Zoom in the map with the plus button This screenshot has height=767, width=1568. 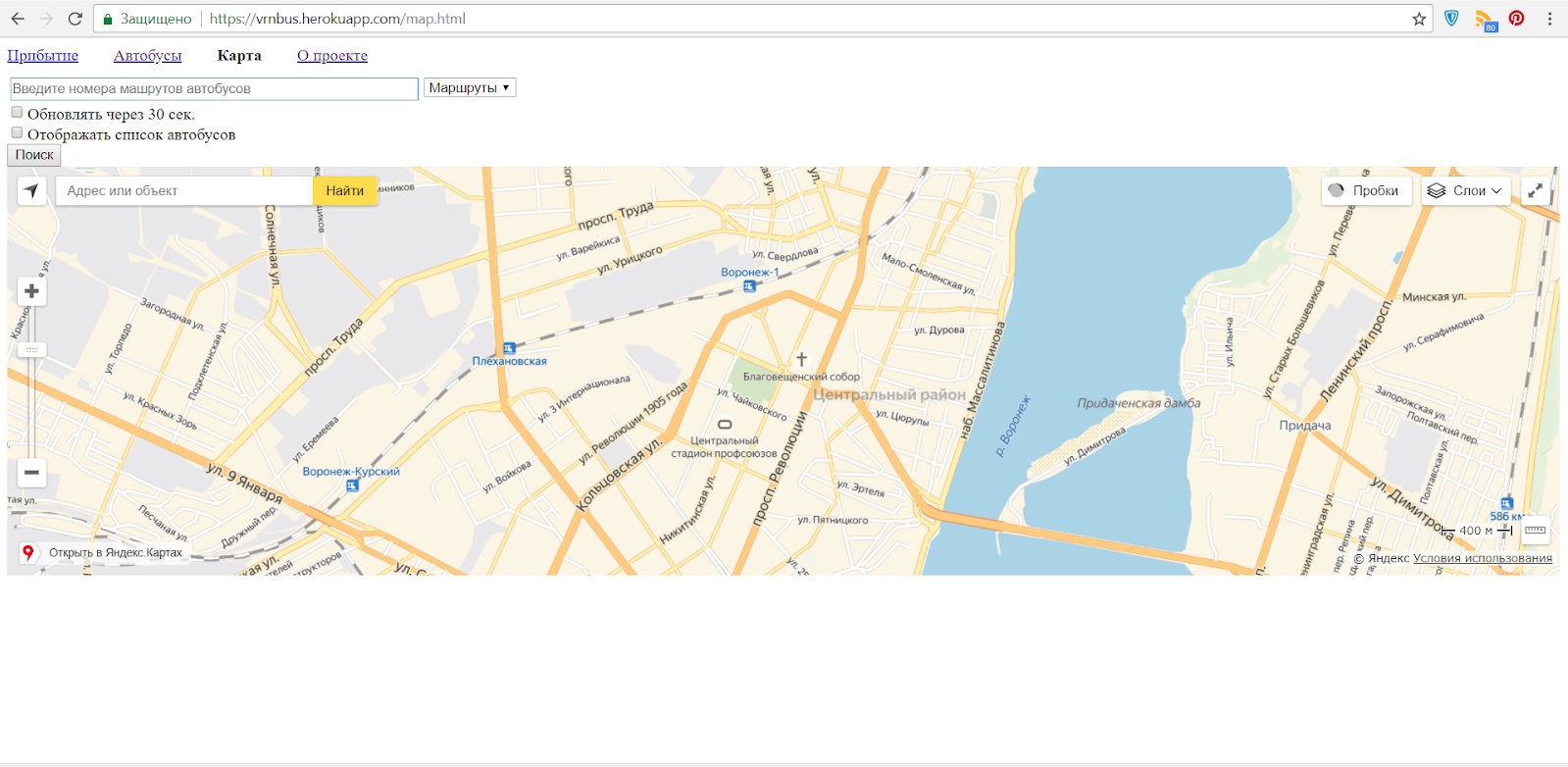[x=31, y=291]
